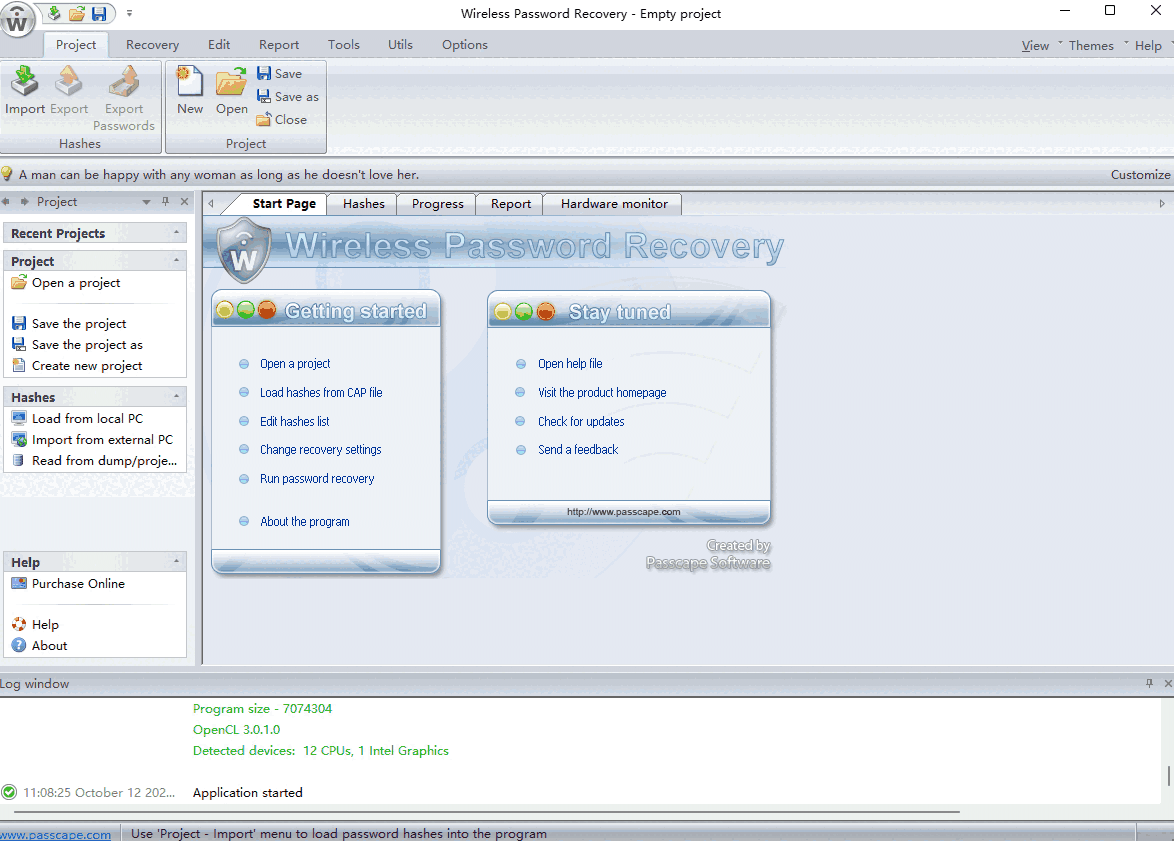Click the Close project icon on the ribbon
Image resolution: width=1174 pixels, height=841 pixels.
point(283,119)
